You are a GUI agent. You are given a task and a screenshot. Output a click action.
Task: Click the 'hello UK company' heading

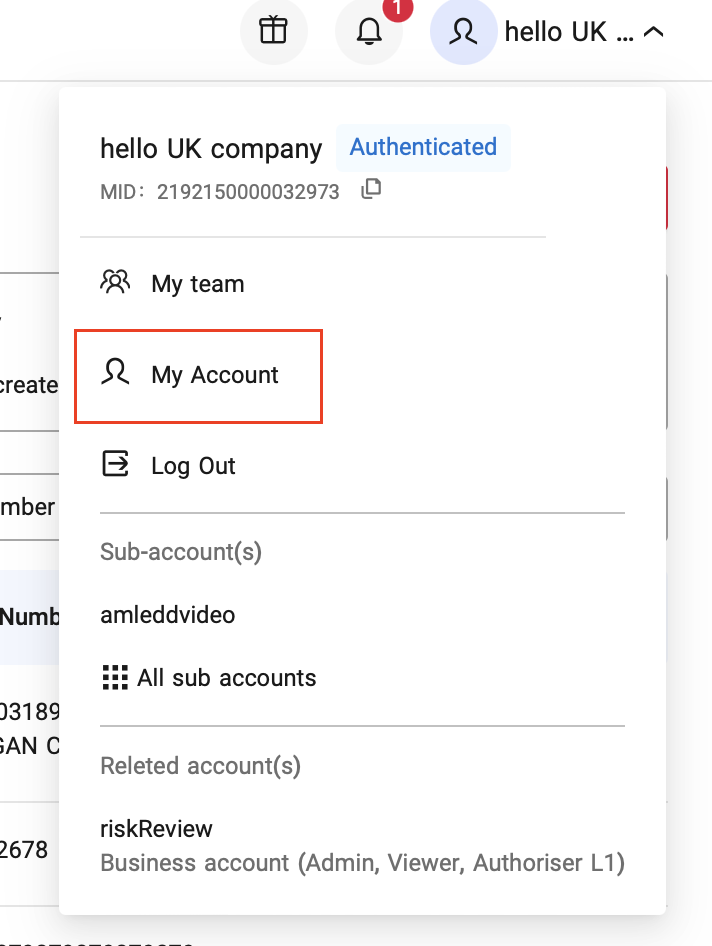click(211, 149)
